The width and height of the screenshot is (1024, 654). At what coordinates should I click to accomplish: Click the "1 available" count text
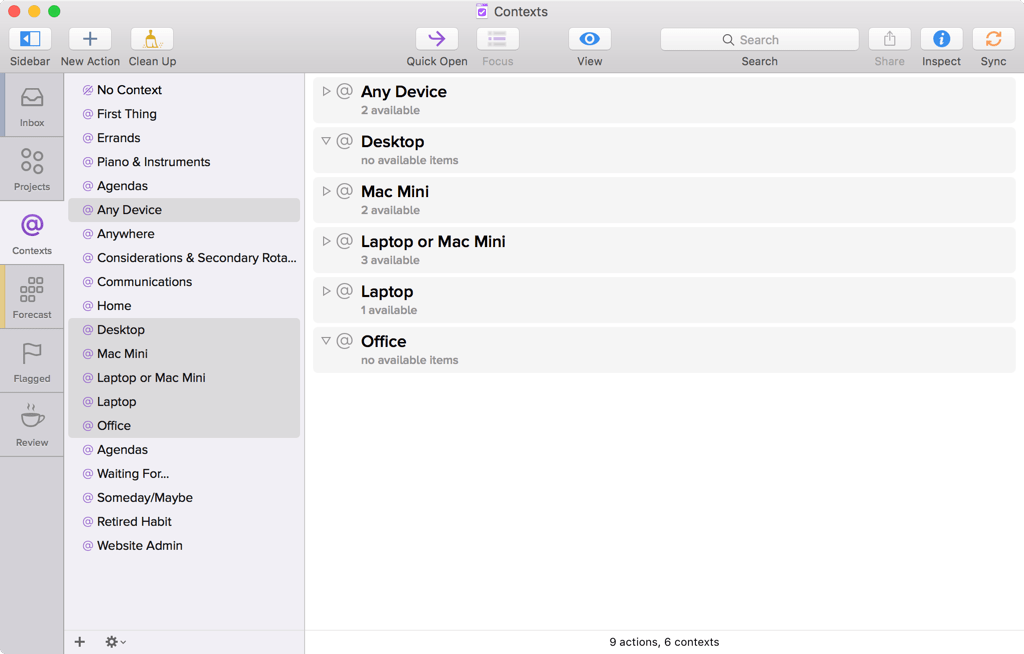(x=389, y=310)
